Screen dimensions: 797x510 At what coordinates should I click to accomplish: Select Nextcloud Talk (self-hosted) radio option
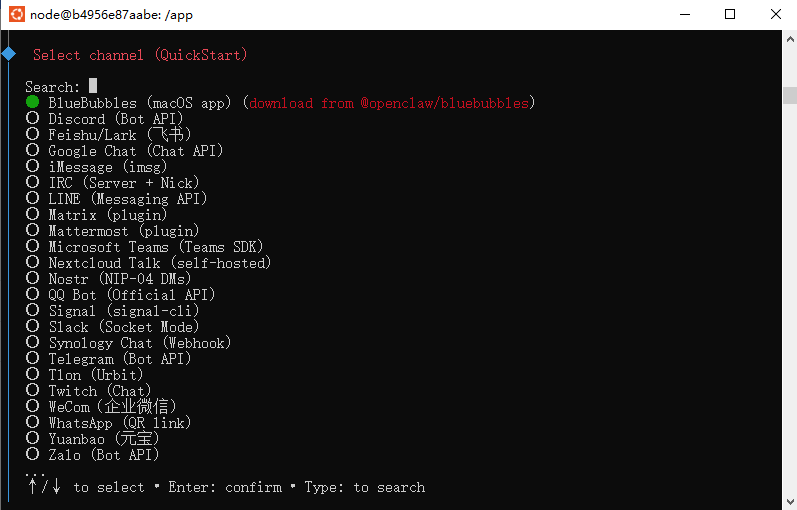33,262
